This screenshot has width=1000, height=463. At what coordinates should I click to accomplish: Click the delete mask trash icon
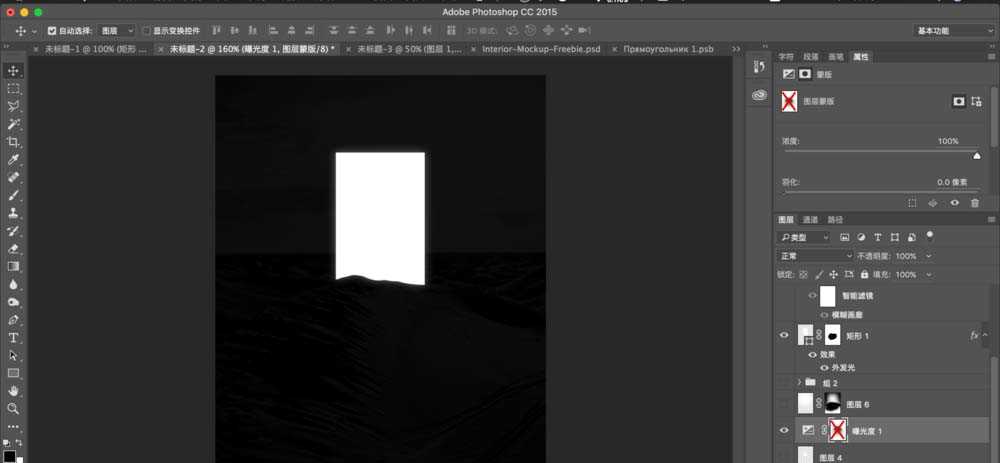(x=975, y=203)
